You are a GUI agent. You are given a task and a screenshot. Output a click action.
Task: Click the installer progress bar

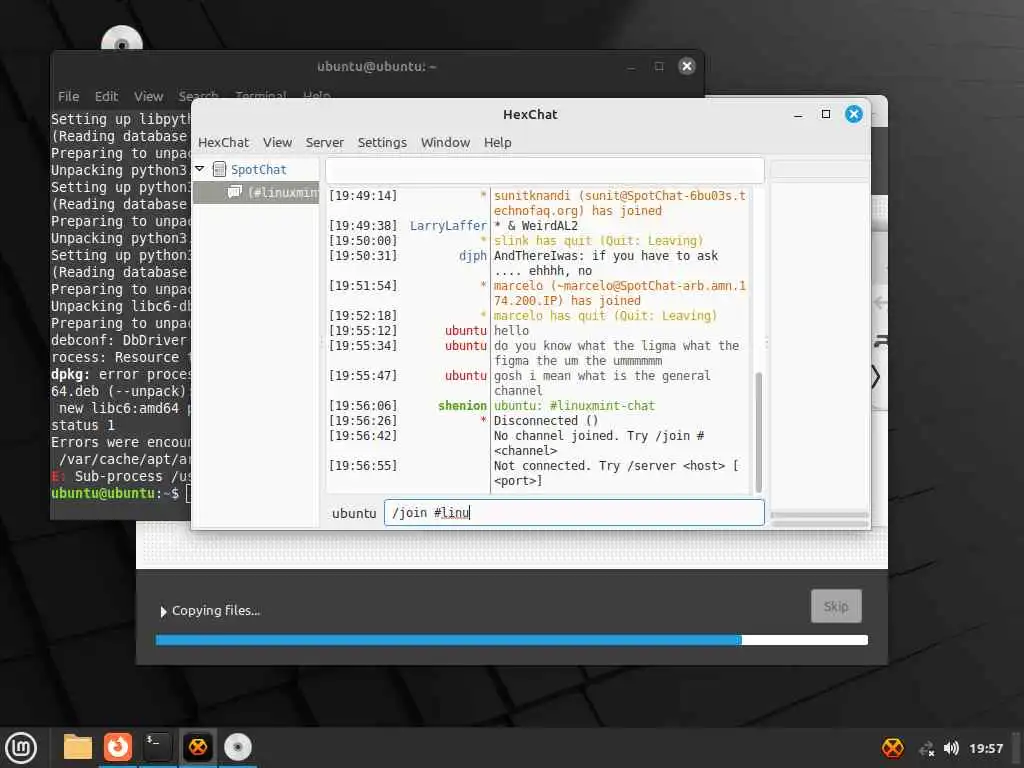coord(511,640)
